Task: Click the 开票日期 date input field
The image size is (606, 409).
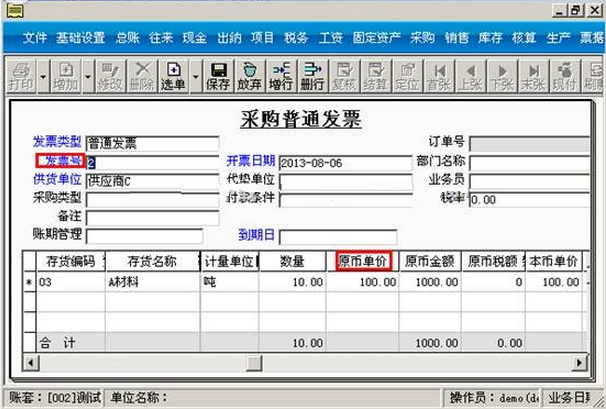Action: click(x=345, y=162)
